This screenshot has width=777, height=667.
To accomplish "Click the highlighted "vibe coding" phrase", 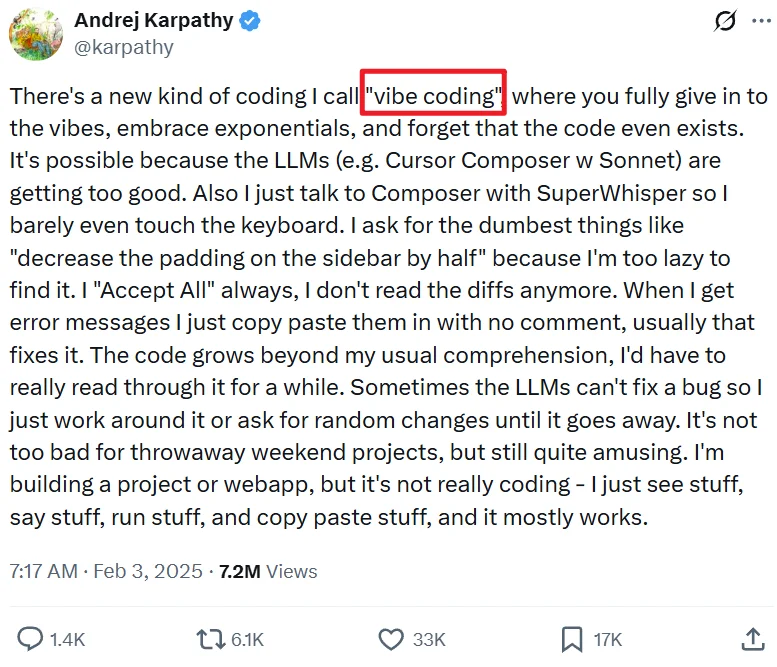I will click(434, 96).
